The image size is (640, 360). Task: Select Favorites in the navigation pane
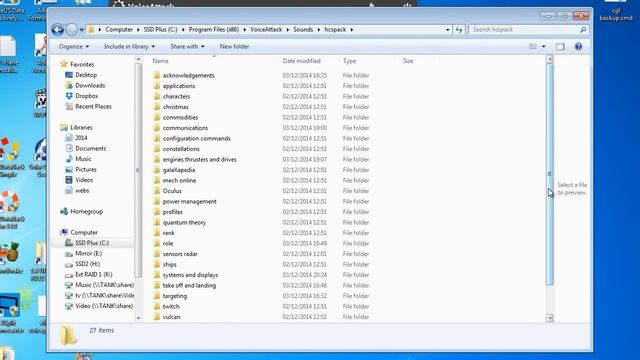click(x=82, y=64)
